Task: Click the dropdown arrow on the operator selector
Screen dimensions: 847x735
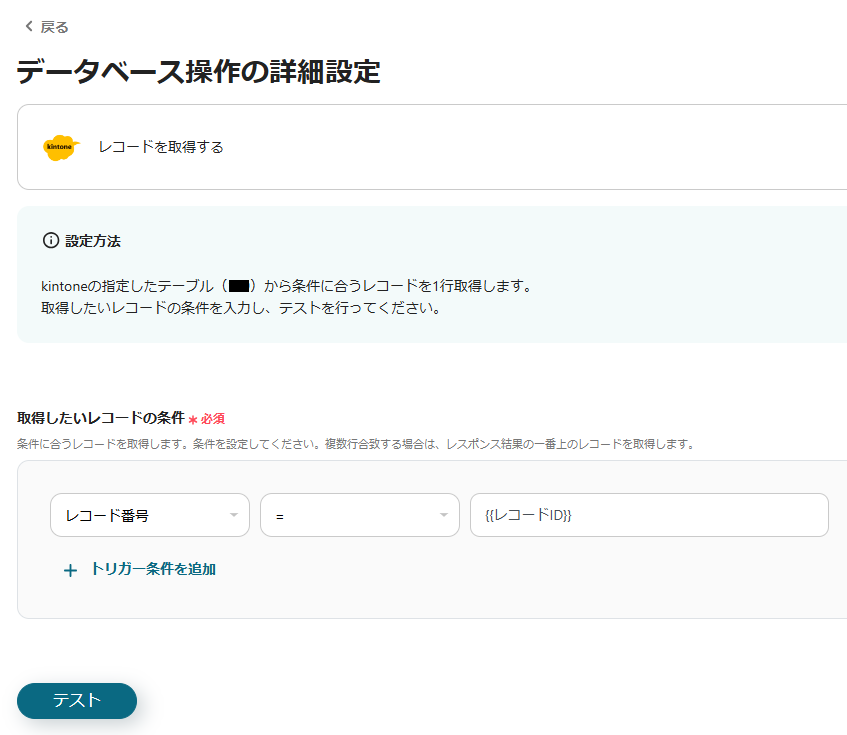Action: 443,514
